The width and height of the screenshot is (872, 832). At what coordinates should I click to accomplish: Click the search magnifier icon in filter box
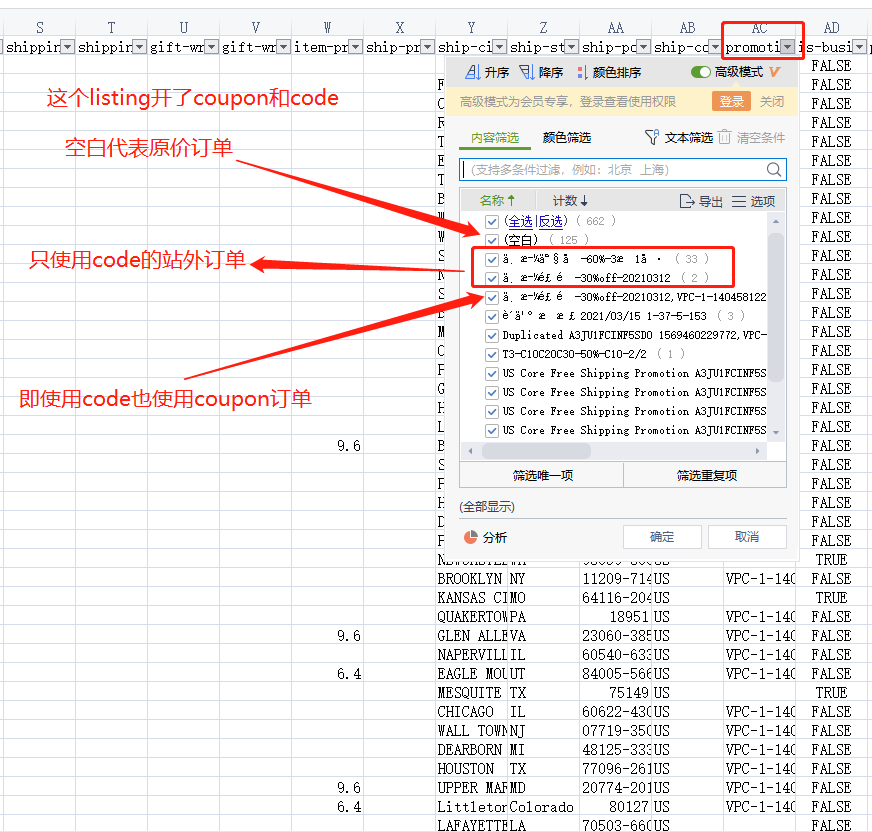(x=774, y=170)
